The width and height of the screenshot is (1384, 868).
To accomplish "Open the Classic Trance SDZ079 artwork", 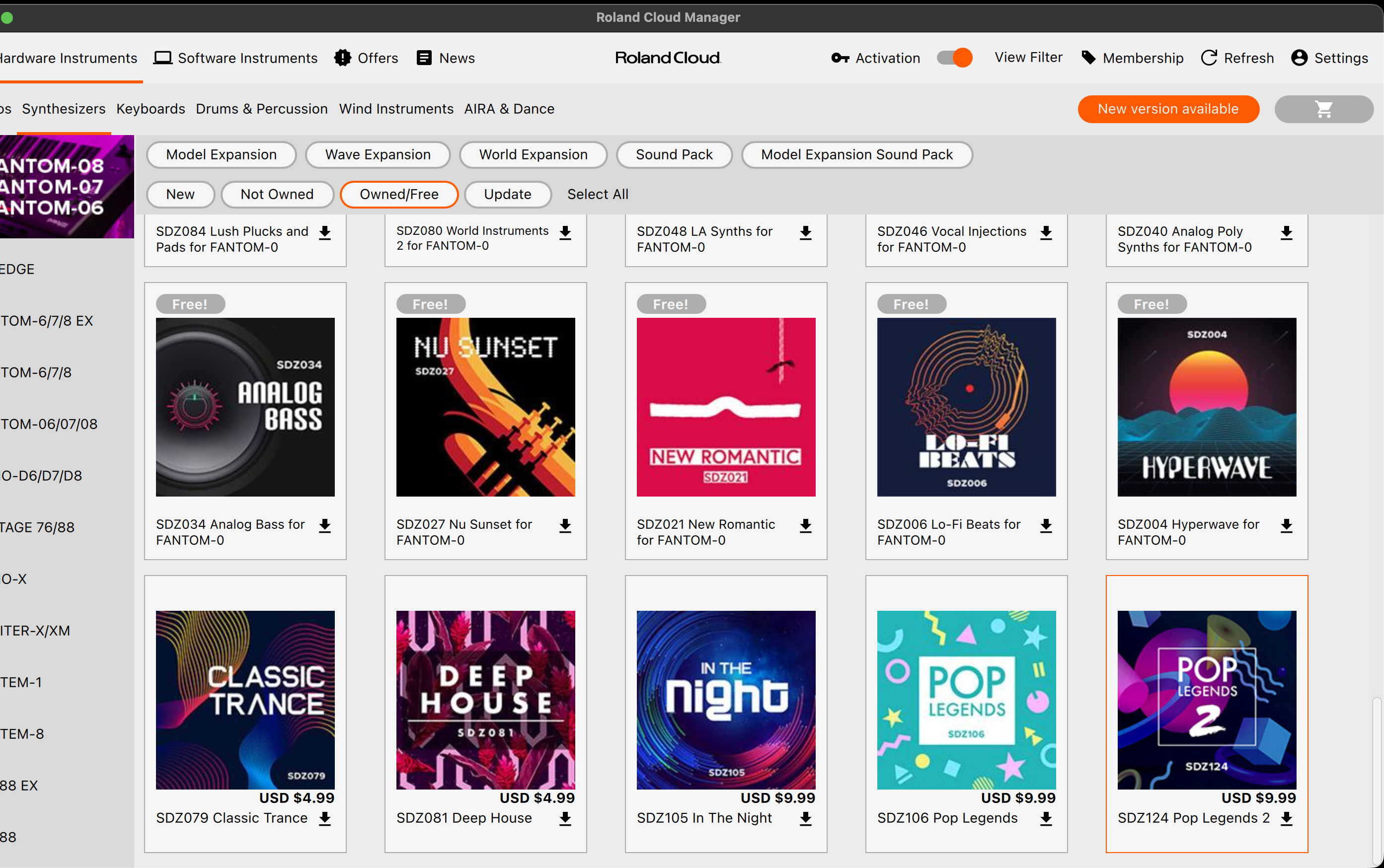I will 245,700.
